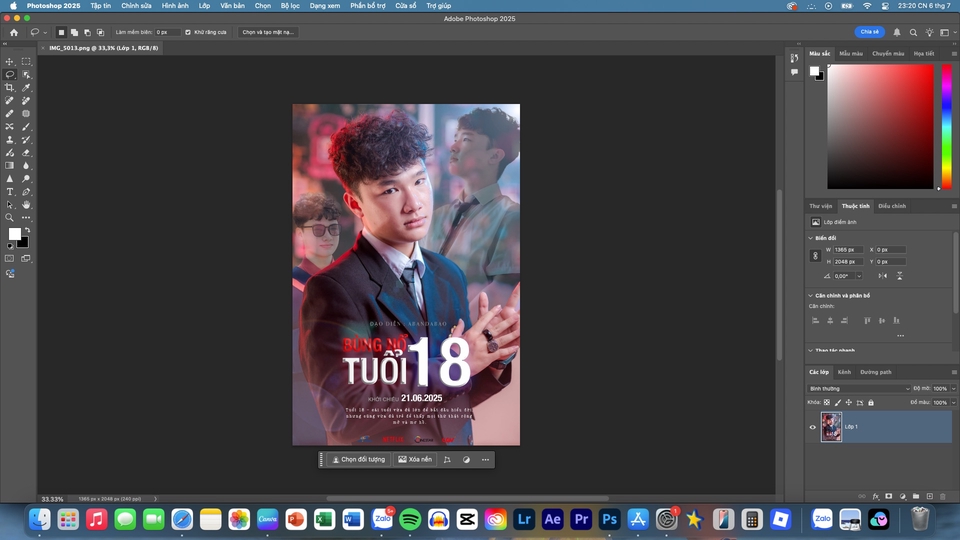Viewport: 960px width, 540px height.
Task: Toggle visibility eye of Lớp 1
Action: [x=813, y=427]
